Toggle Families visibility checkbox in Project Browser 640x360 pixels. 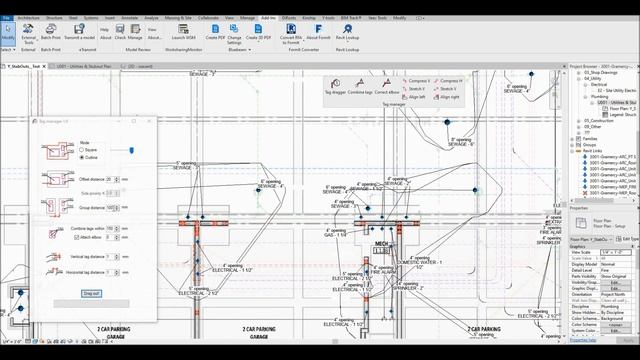[578, 139]
